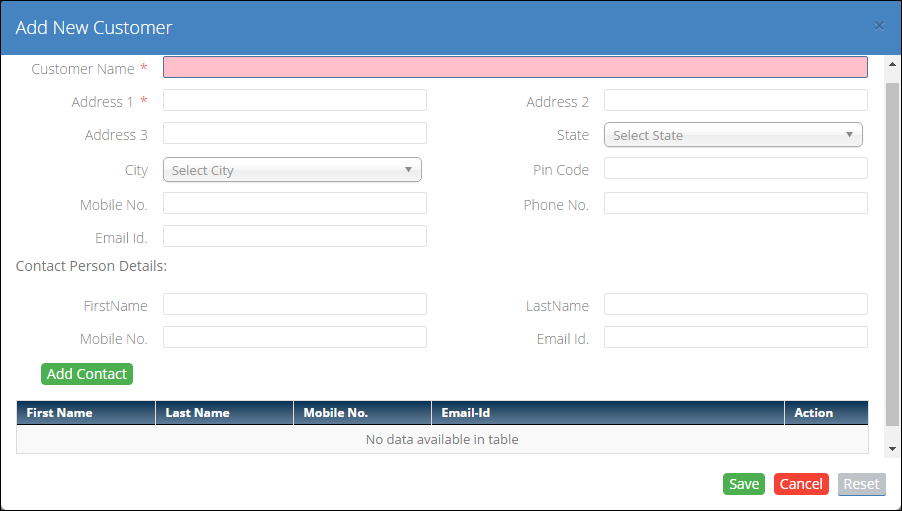Click the Customer Name input field
This screenshot has height=511, width=902.
pos(515,67)
